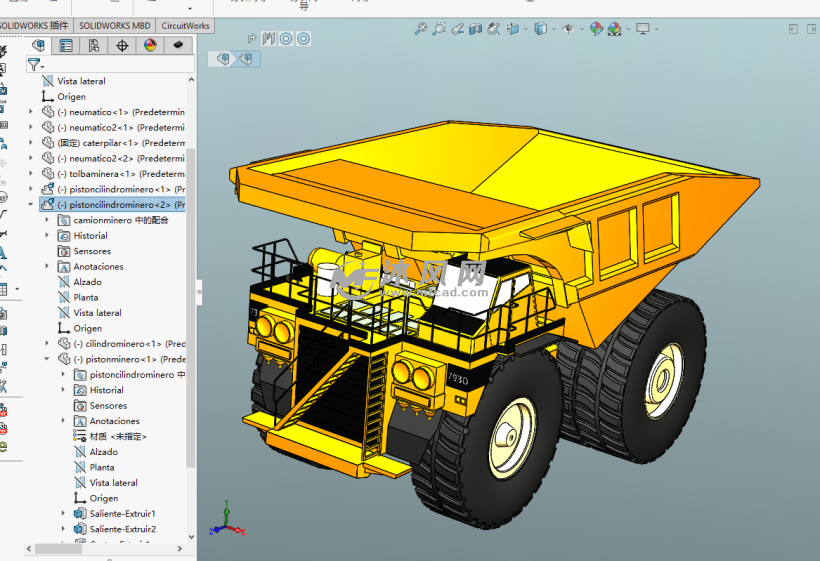Click the Edit Appearance color ball icon
820x561 pixels.
tap(596, 30)
